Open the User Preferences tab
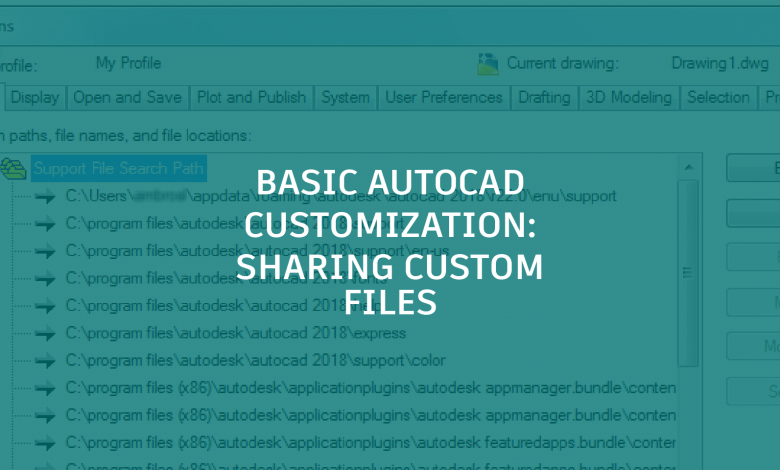The width and height of the screenshot is (780, 470). pos(443,97)
